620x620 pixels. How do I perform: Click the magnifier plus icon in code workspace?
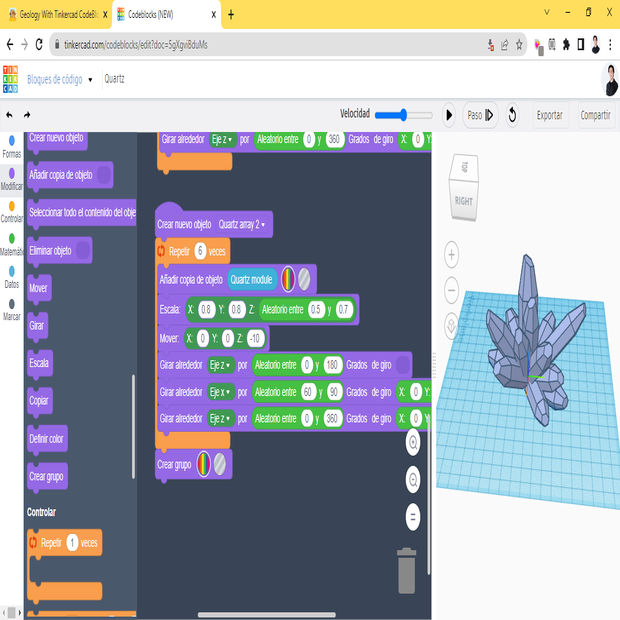(x=413, y=441)
